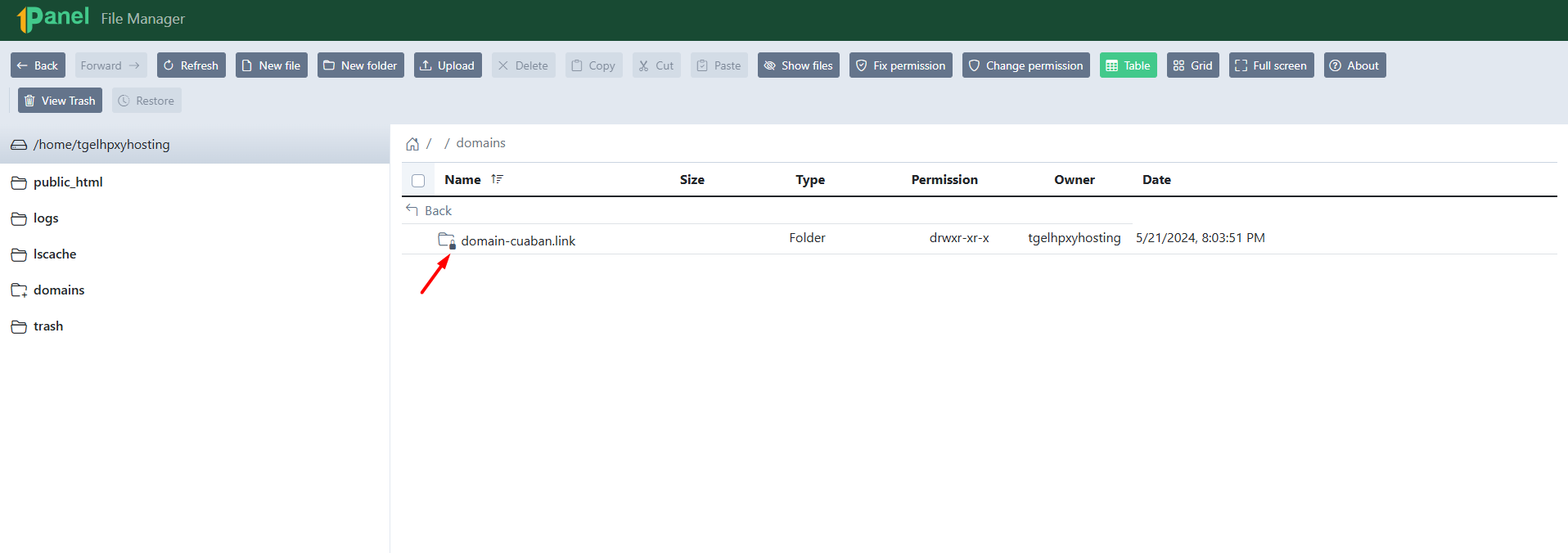
Task: Switch to Table view
Action: tap(1128, 65)
